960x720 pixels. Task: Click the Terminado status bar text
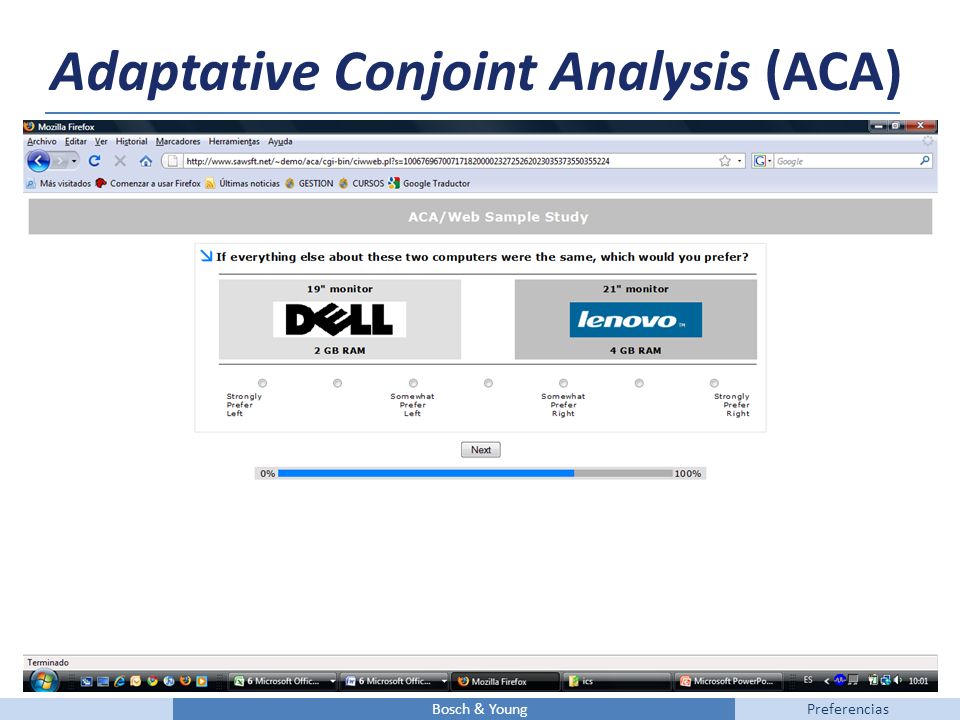pyautogui.click(x=48, y=662)
